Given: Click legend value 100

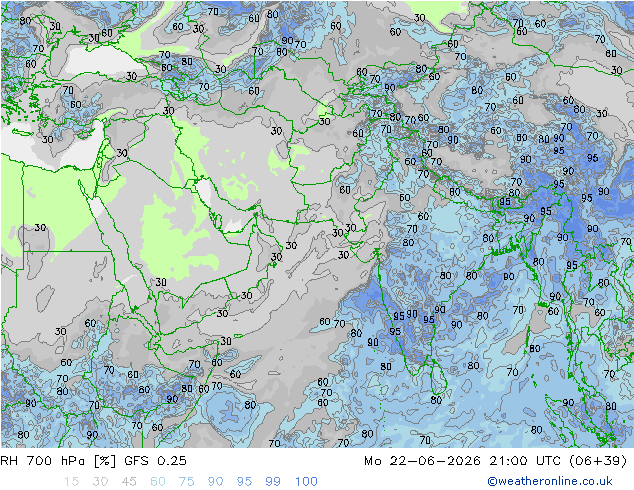Looking at the screenshot, I should [306, 482].
